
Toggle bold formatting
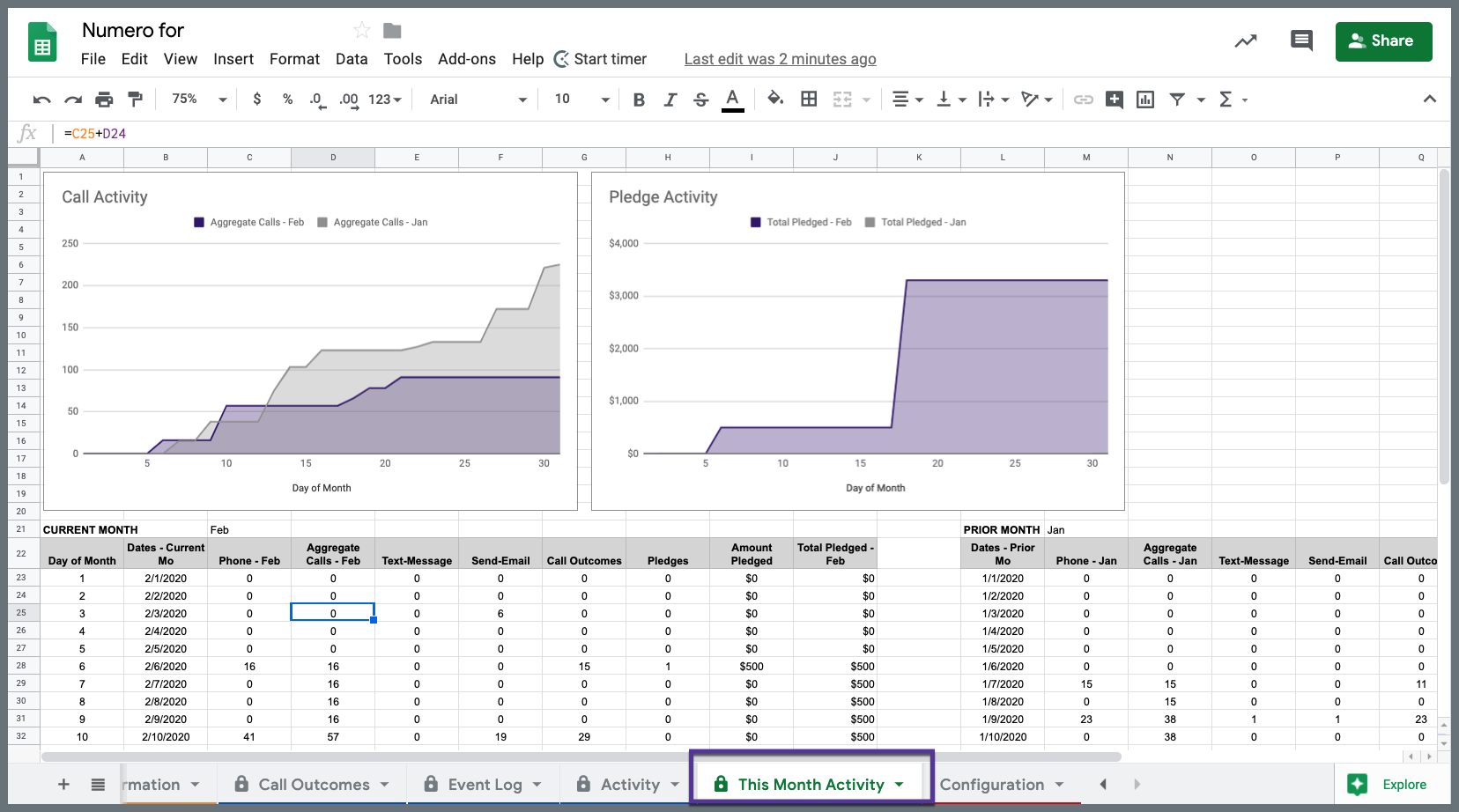click(x=639, y=100)
